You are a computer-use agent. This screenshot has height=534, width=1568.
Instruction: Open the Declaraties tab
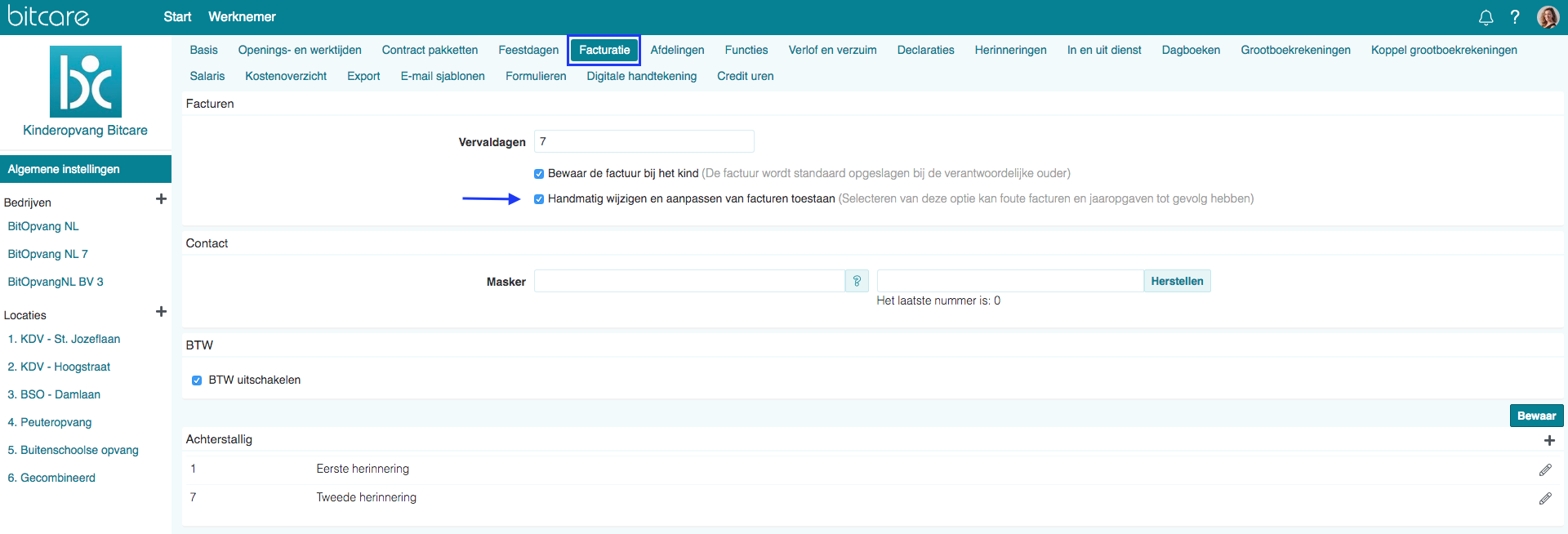click(925, 50)
